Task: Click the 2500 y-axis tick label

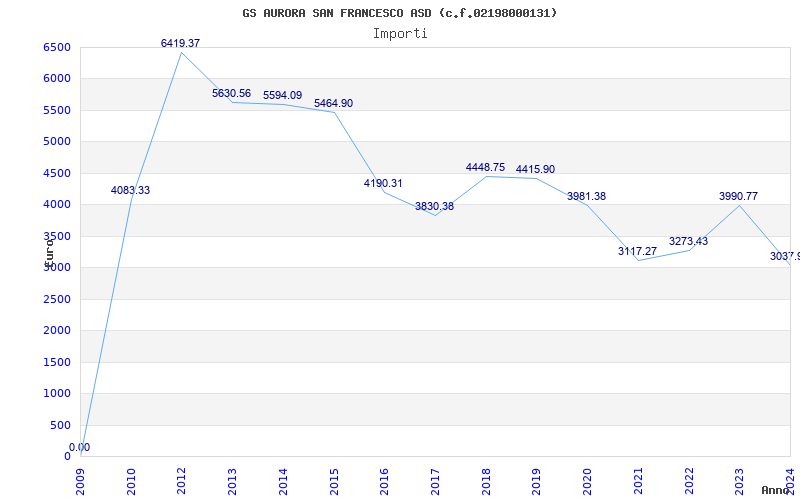Action: (x=57, y=299)
